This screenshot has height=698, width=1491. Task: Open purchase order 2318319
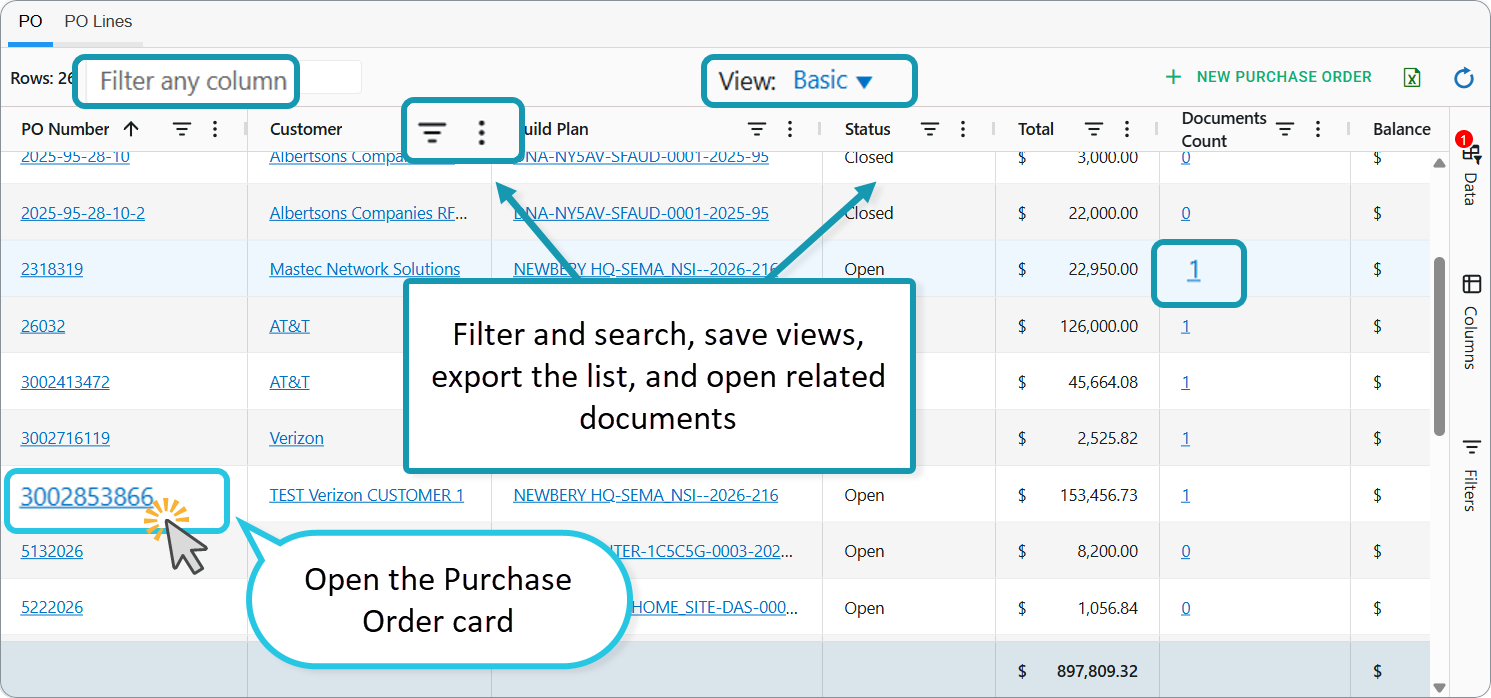[52, 269]
